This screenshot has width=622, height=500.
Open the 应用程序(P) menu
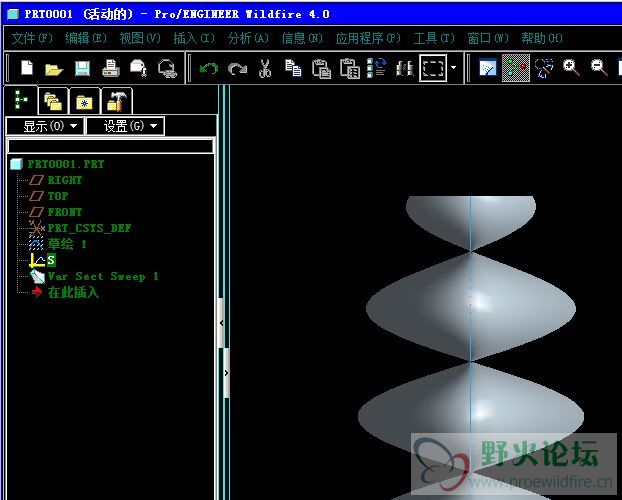coord(368,38)
